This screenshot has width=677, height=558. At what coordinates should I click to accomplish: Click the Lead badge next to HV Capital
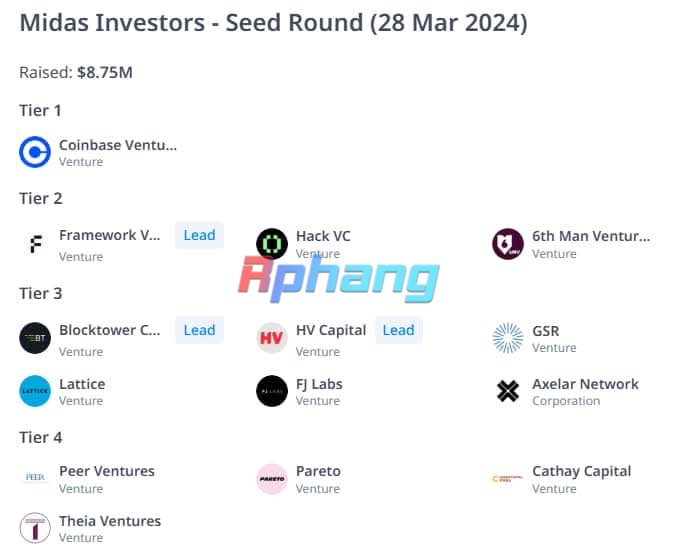pos(399,330)
